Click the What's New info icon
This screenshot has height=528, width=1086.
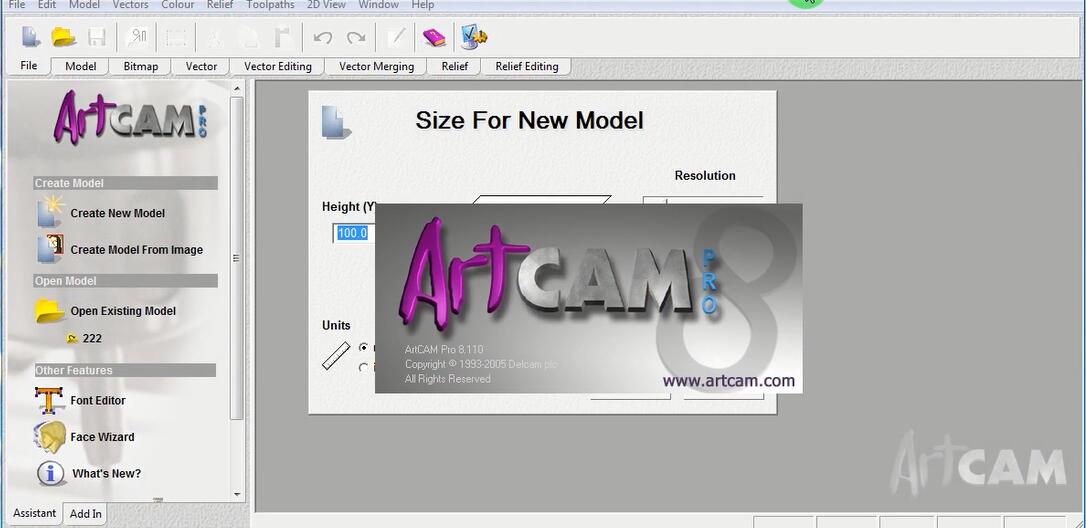tap(51, 474)
